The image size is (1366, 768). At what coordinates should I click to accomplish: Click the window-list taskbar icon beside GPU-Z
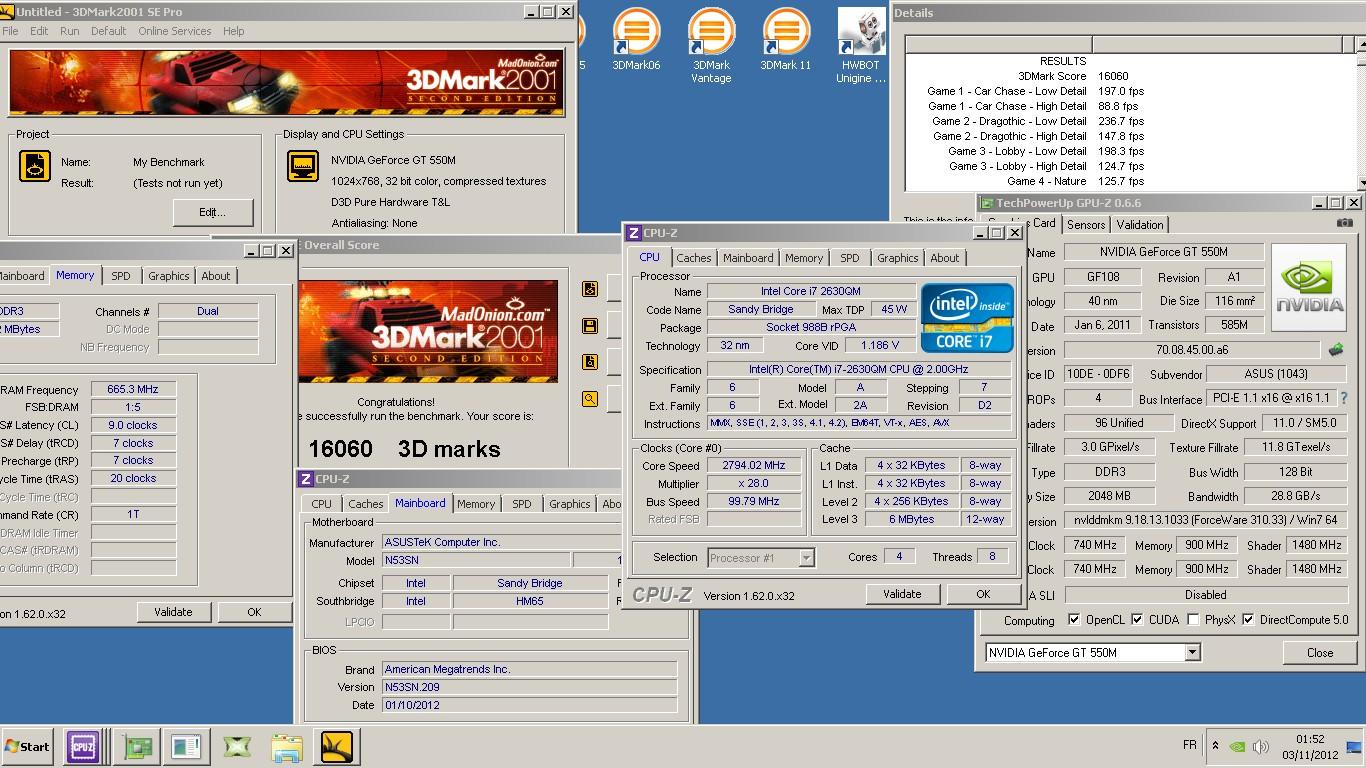186,746
